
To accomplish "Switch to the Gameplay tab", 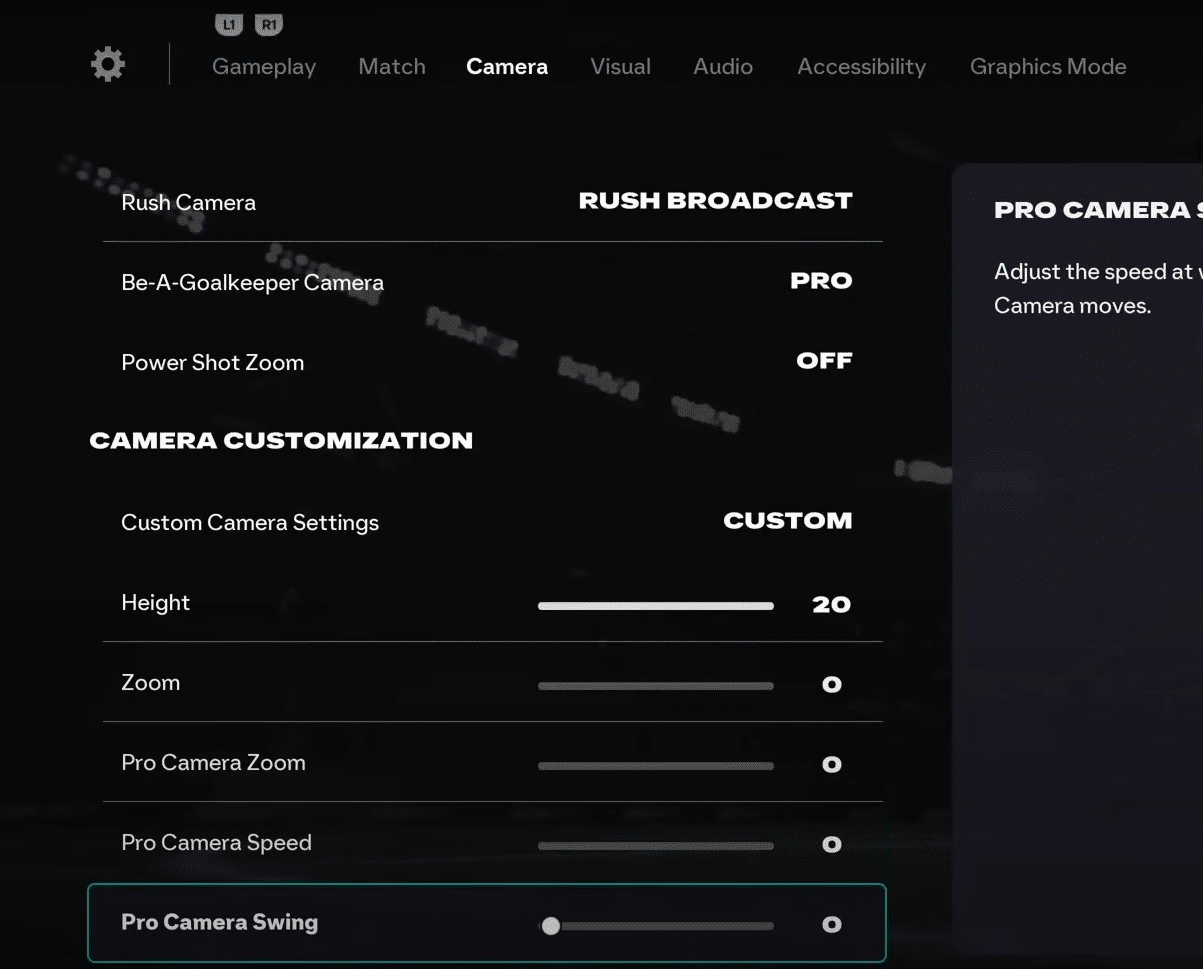I will 264,67.
